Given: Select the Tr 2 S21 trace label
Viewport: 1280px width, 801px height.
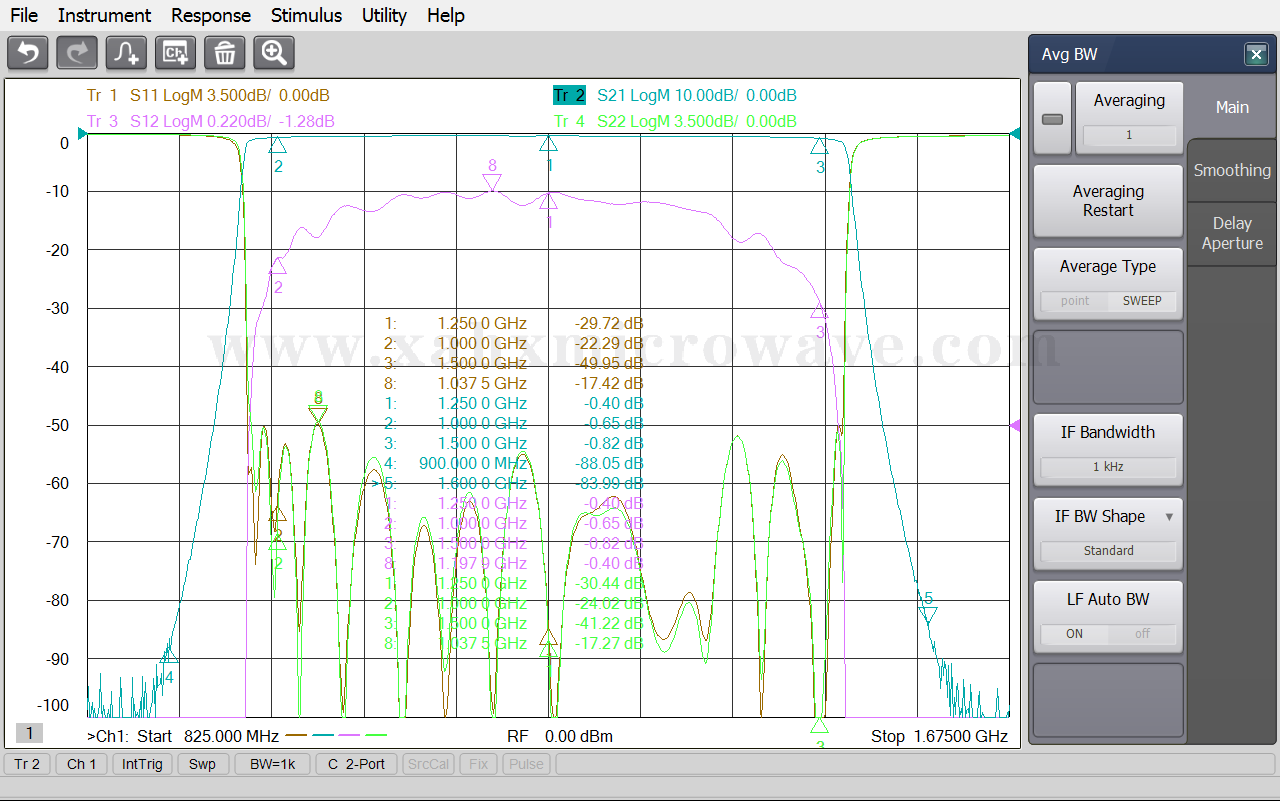Looking at the screenshot, I should pyautogui.click(x=569, y=96).
